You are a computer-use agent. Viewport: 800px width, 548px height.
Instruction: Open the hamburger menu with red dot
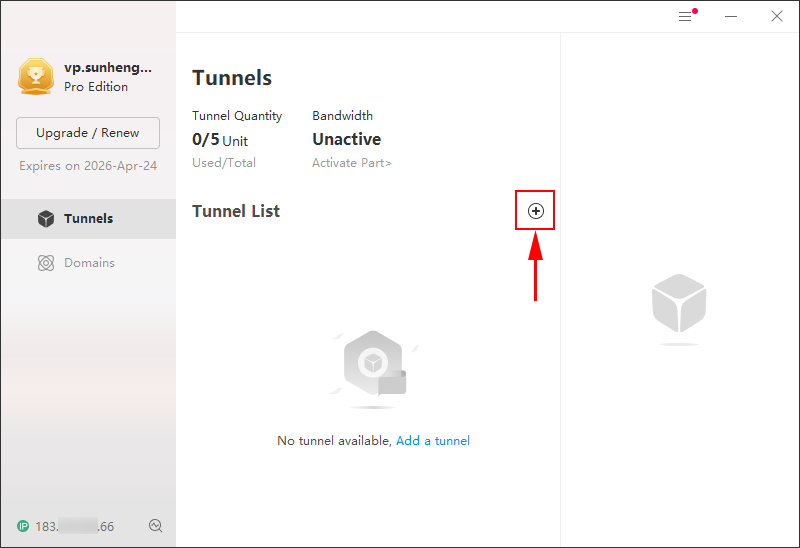point(687,16)
